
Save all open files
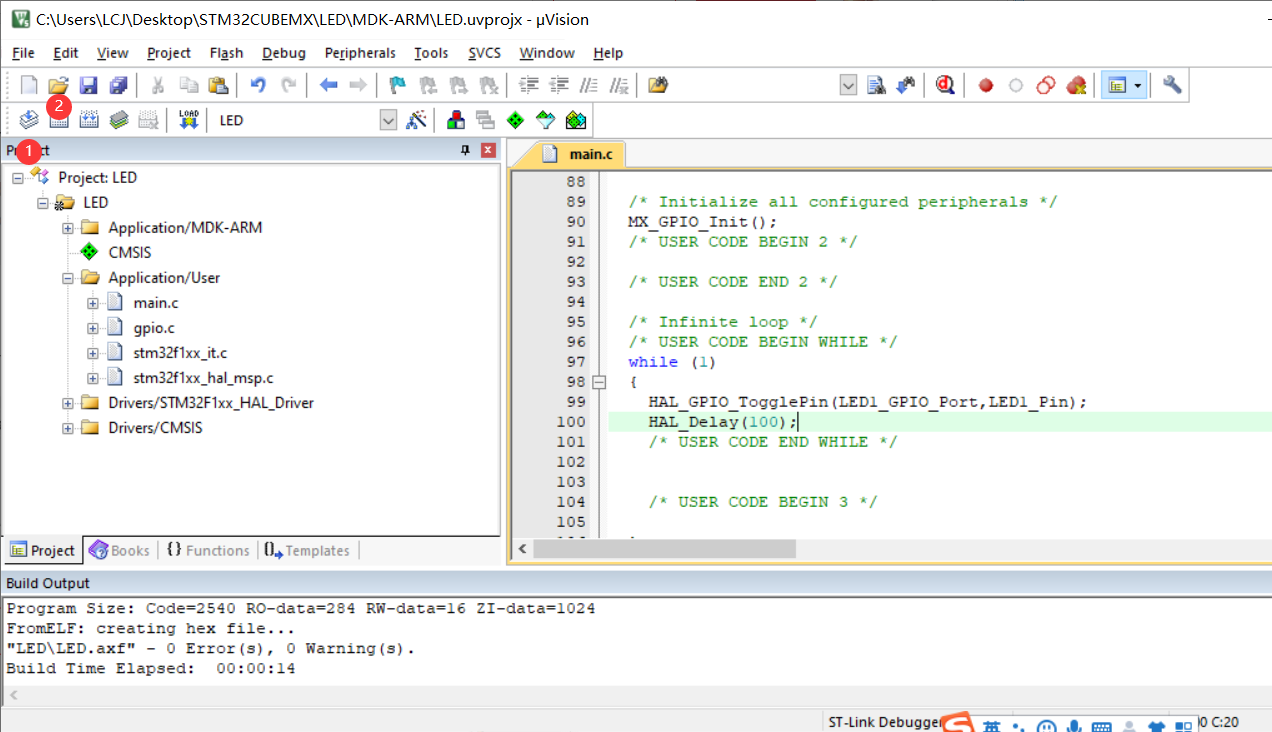click(x=118, y=86)
